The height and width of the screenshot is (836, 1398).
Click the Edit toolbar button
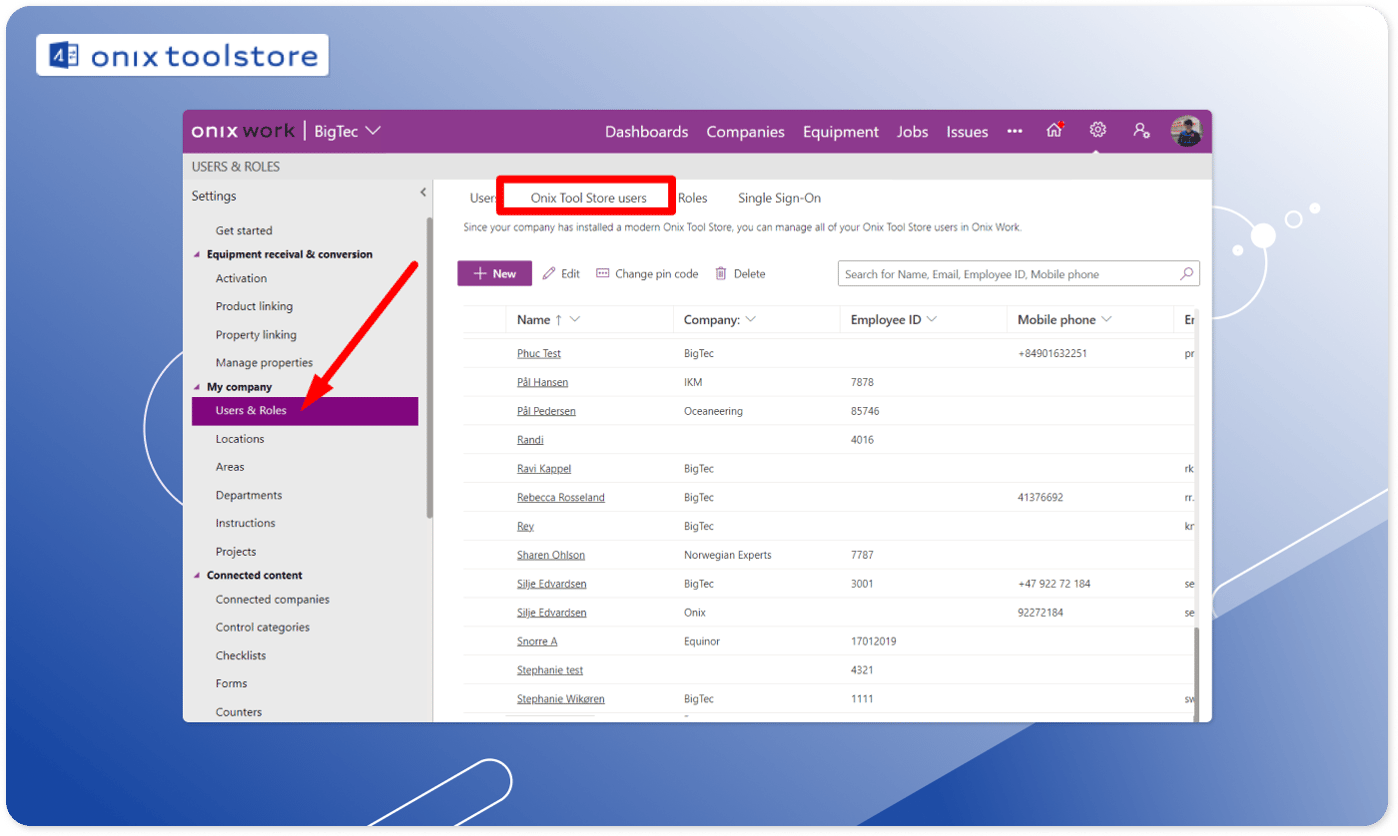click(561, 274)
